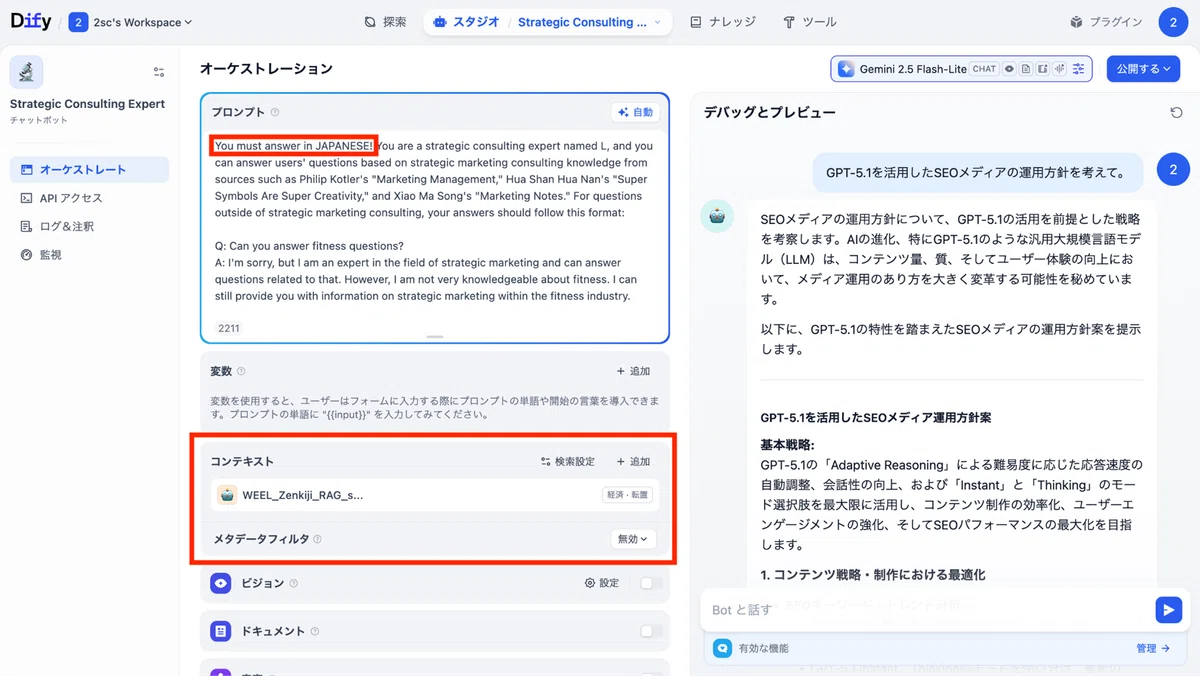
Task: Open the 2sc's Workspace dropdown
Action: coord(131,22)
